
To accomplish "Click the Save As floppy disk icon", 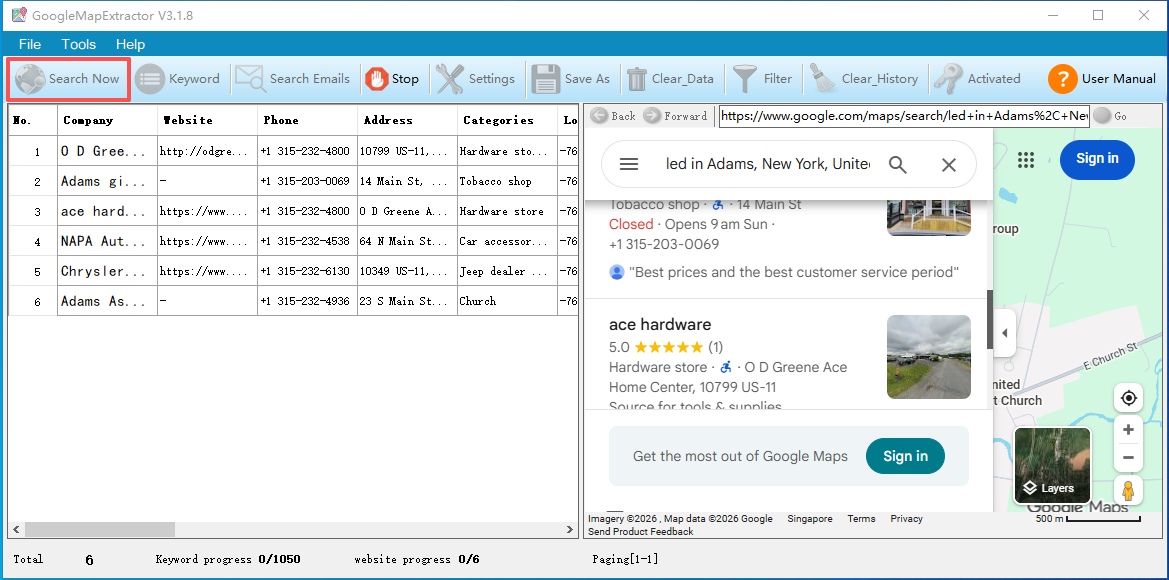I will (x=546, y=79).
